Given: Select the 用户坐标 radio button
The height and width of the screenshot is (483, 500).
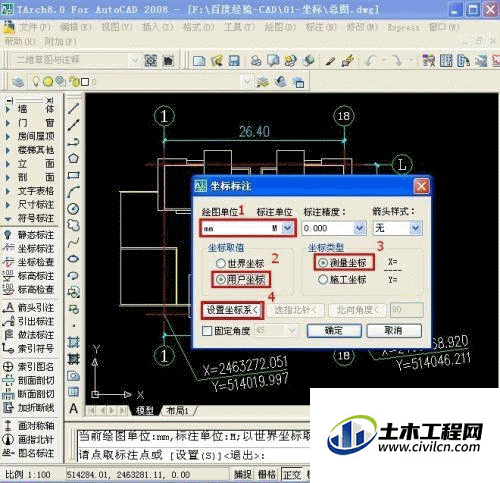Looking at the screenshot, I should [220, 279].
